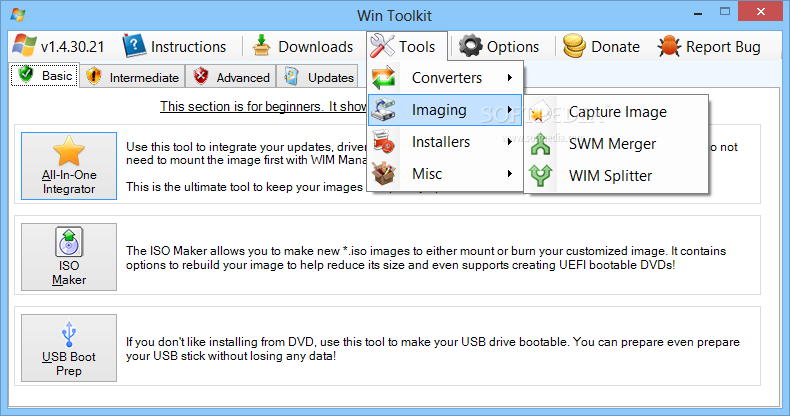Choose Imaging in the Tools menu

pos(445,110)
